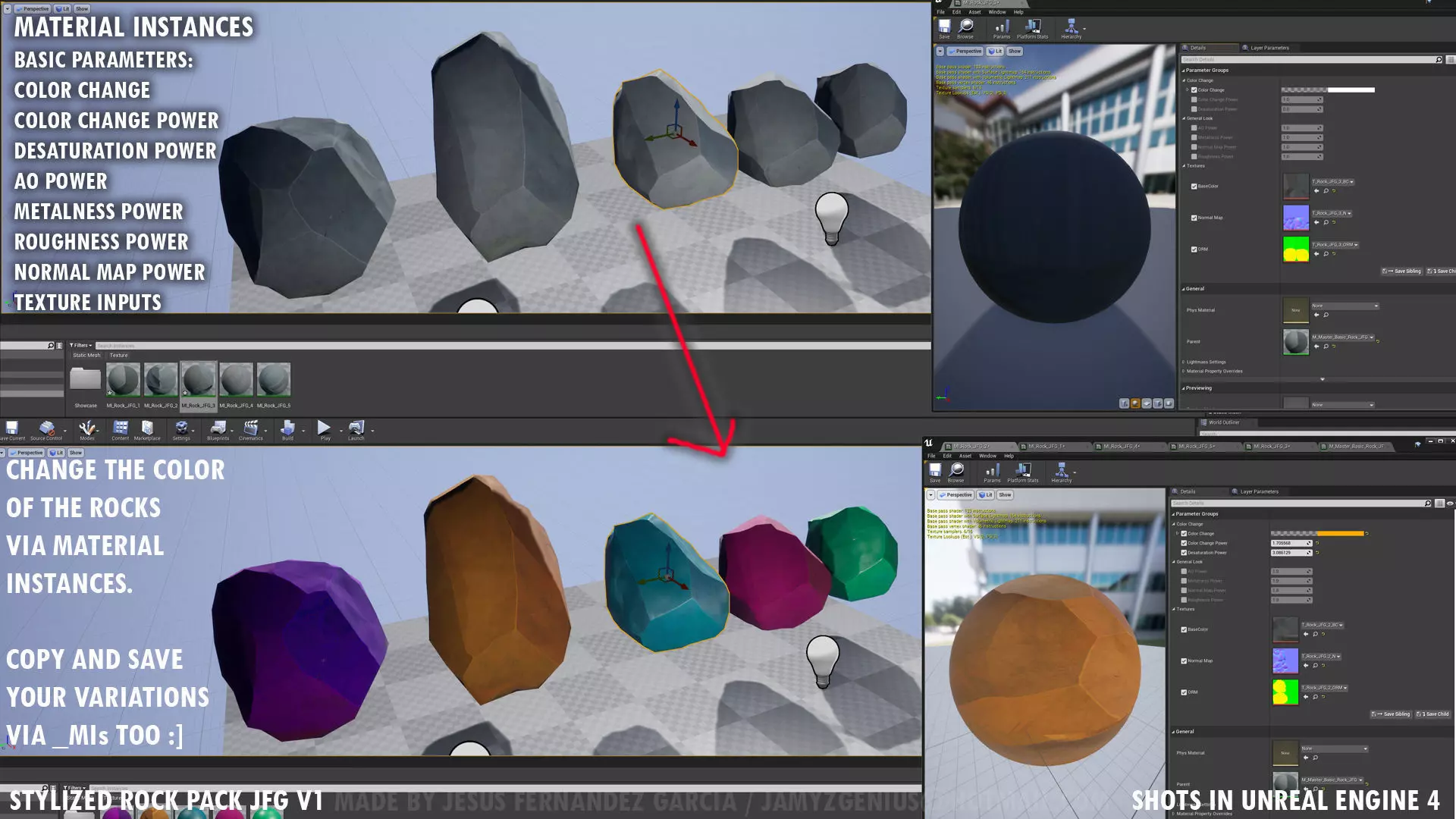Open T_Rock_JFG_3_ORM texture dropdown in upper editor
Viewport: 1456px width, 819px height.
point(1335,245)
